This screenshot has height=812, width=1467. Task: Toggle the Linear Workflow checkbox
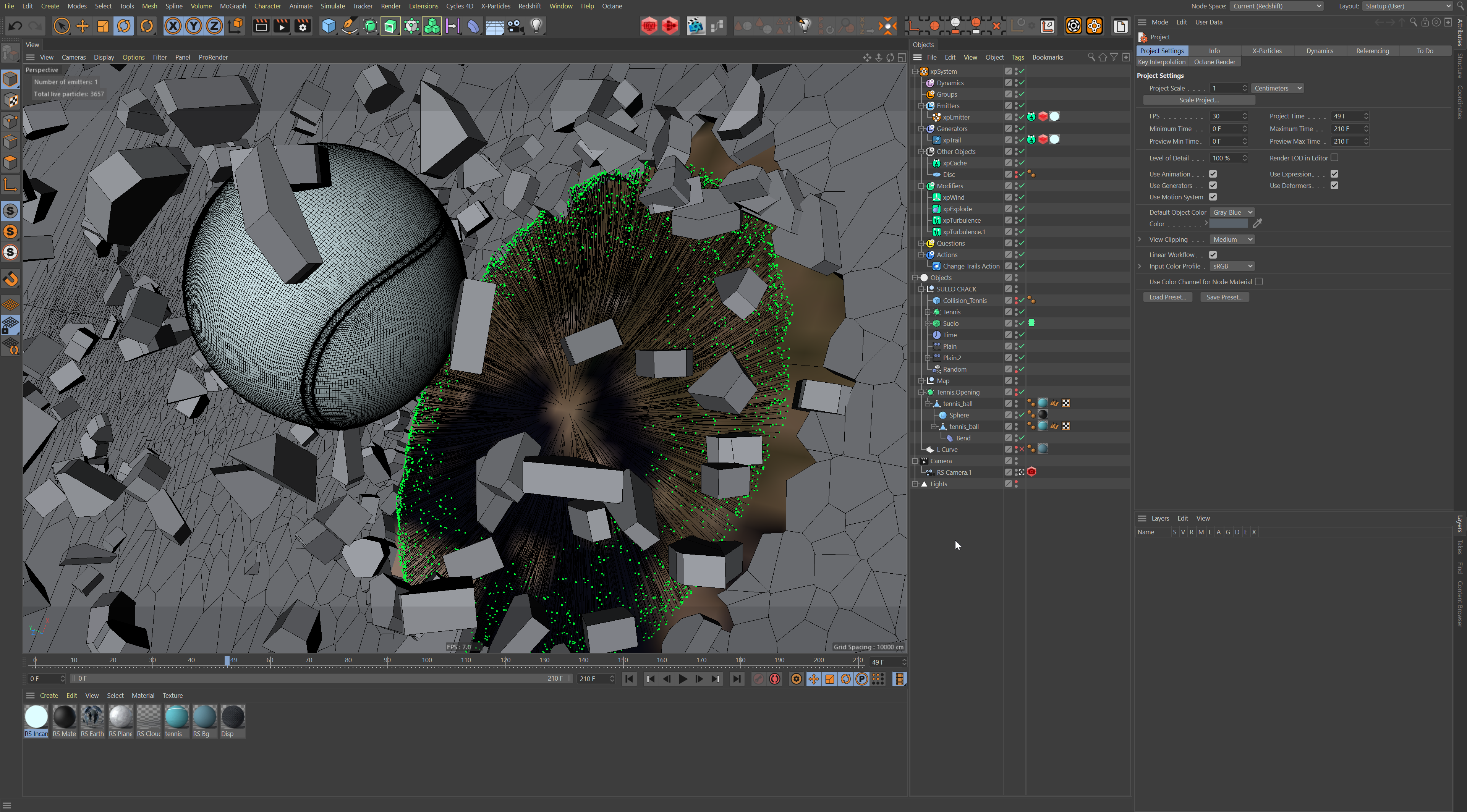[1213, 254]
